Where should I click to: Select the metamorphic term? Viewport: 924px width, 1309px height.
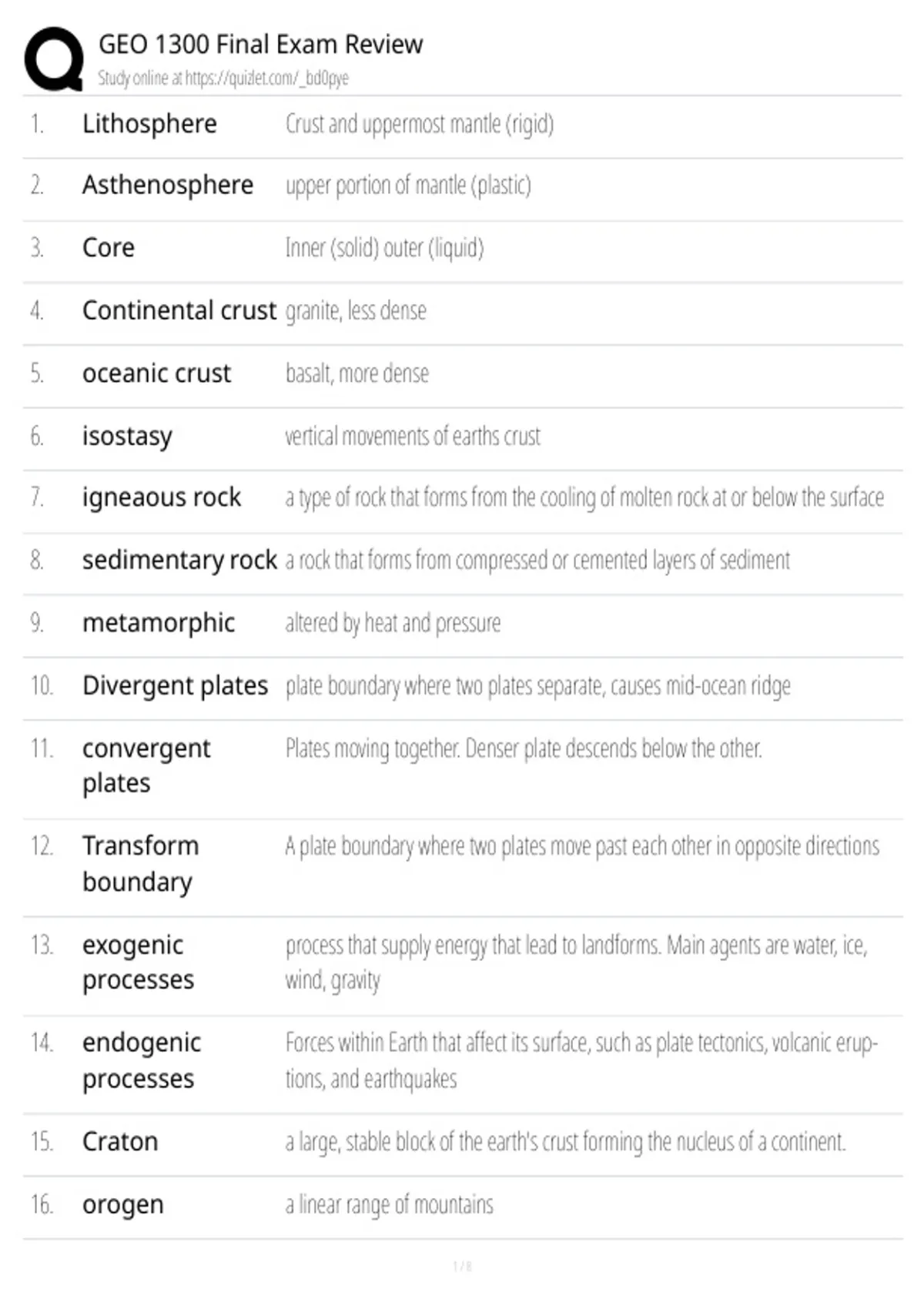[x=159, y=623]
